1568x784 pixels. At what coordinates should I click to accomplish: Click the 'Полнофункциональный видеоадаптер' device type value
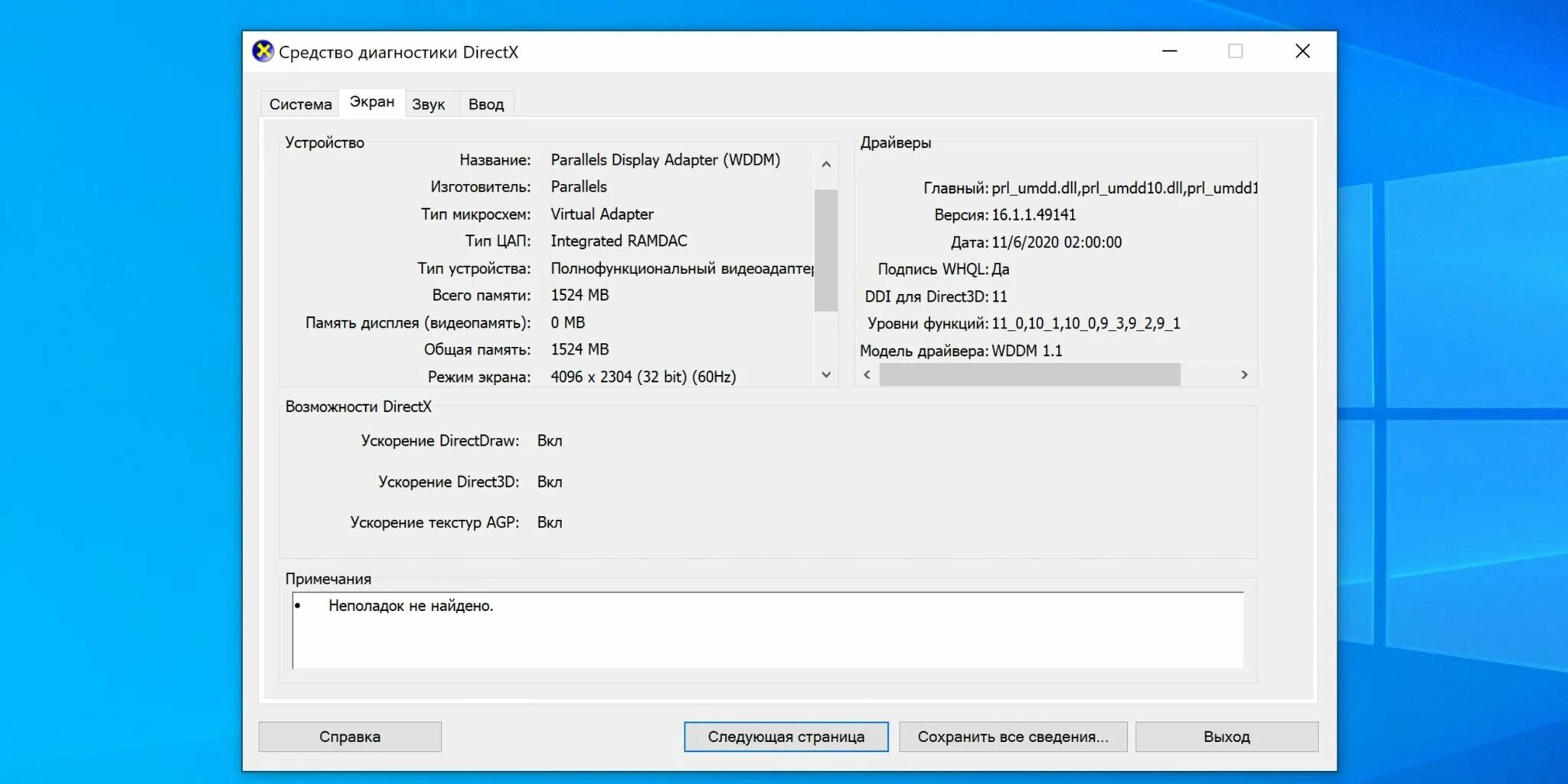[682, 269]
